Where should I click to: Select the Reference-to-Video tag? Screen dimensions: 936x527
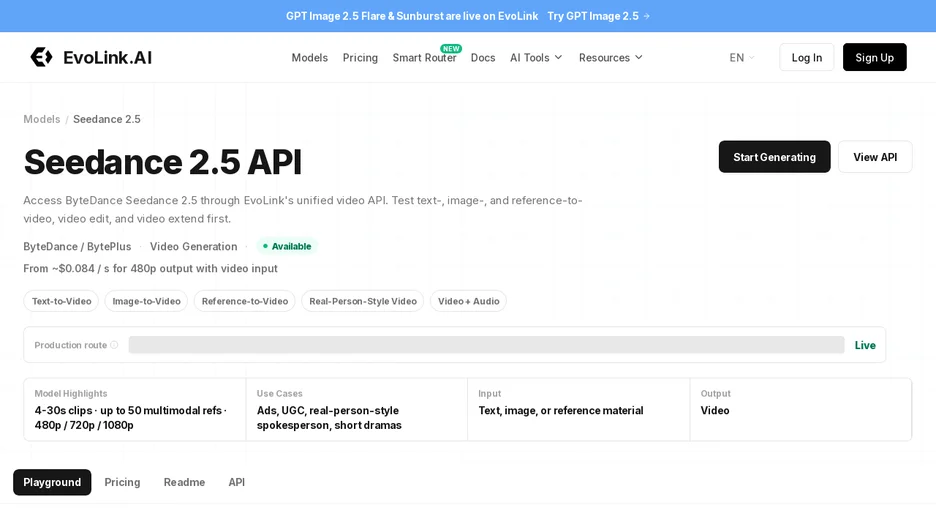pos(245,301)
